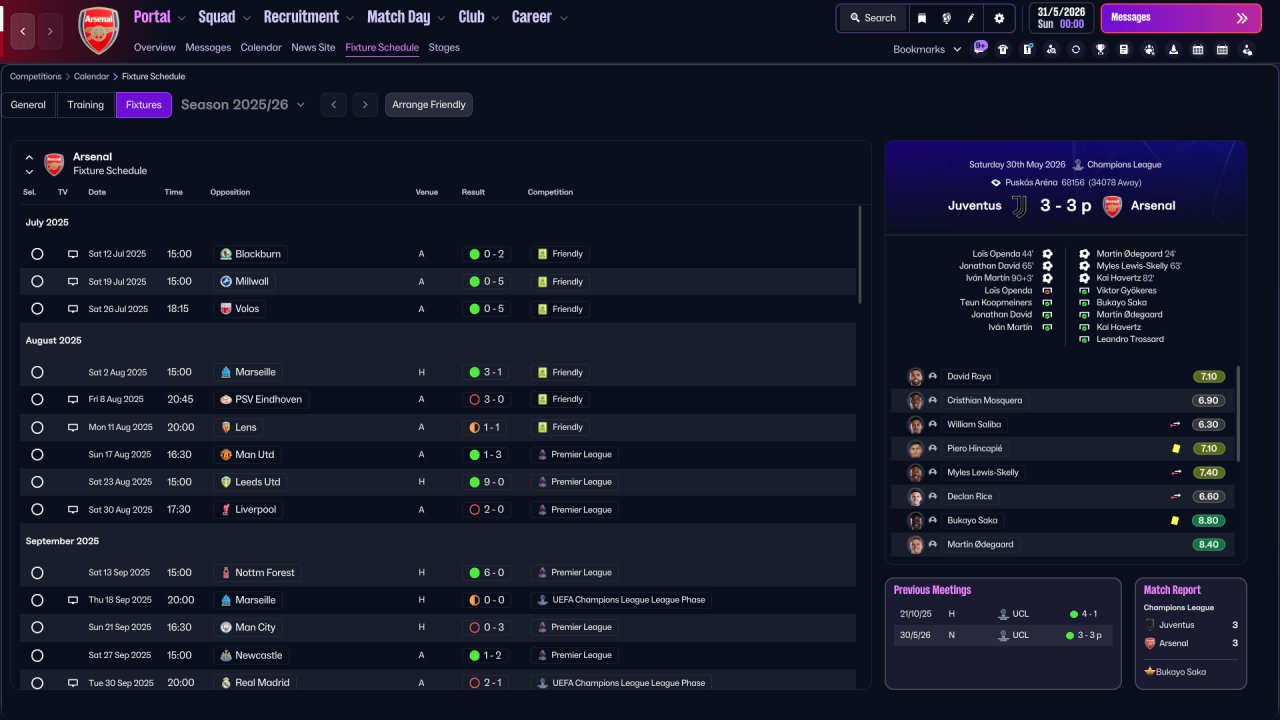This screenshot has width=1280, height=720.
Task: Click the Arrange Friendly button
Action: point(429,105)
